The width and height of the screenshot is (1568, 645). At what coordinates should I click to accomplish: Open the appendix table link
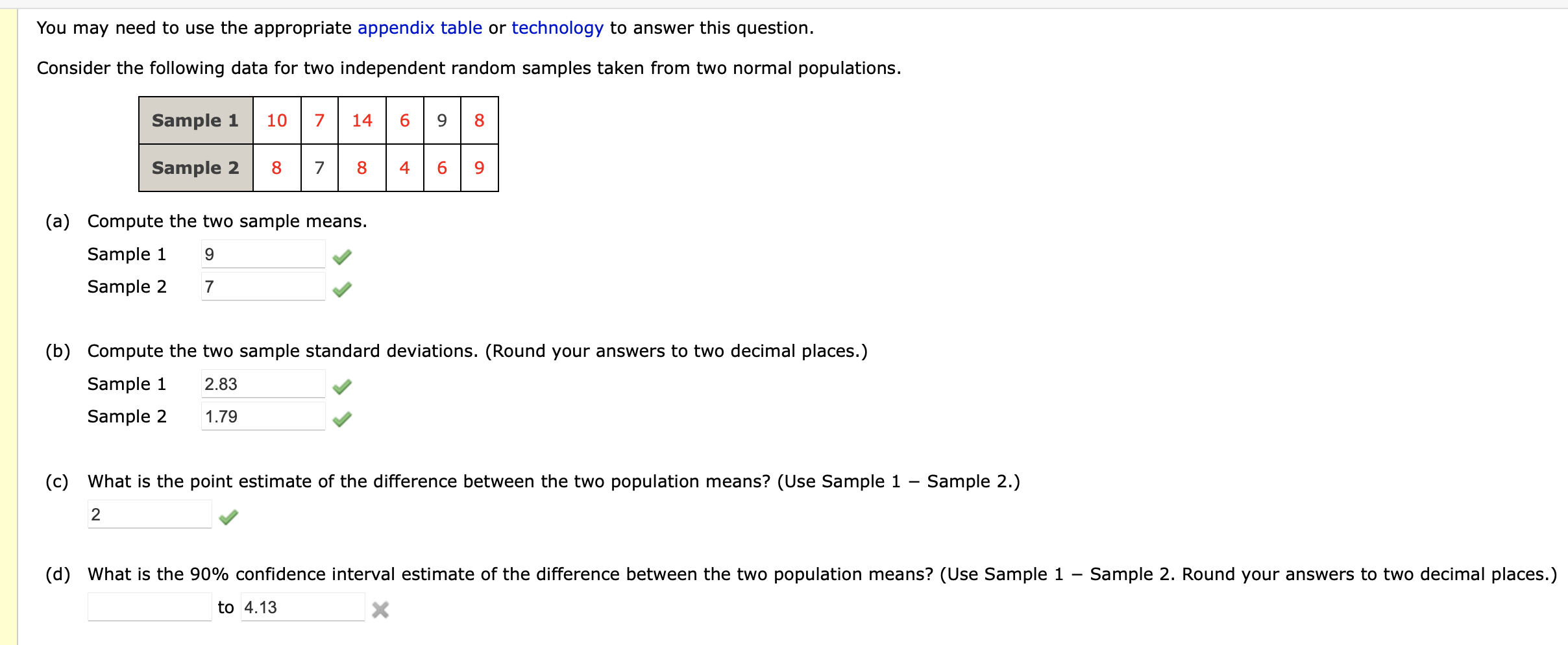[419, 28]
